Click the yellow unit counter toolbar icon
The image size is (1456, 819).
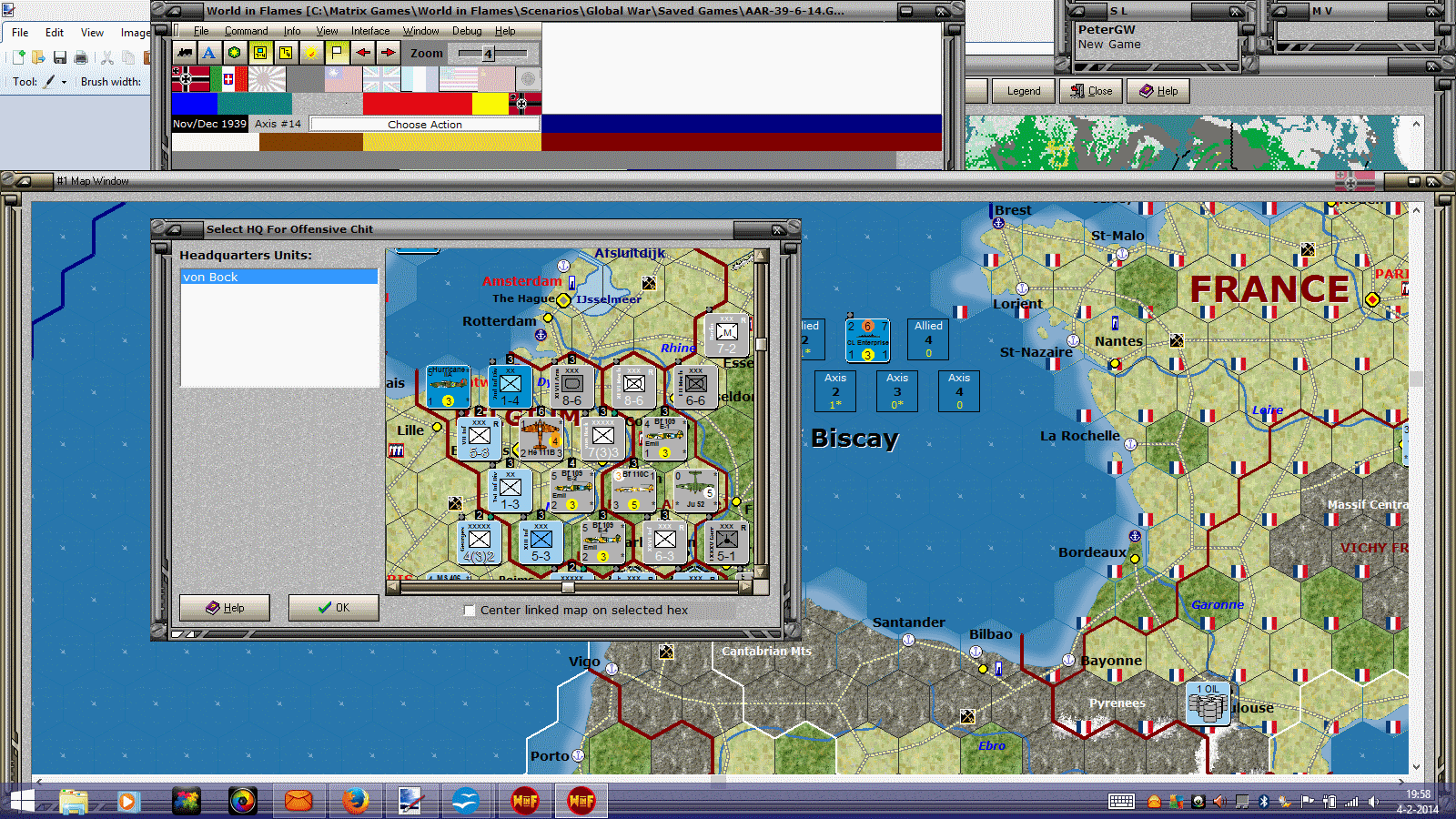tap(260, 53)
